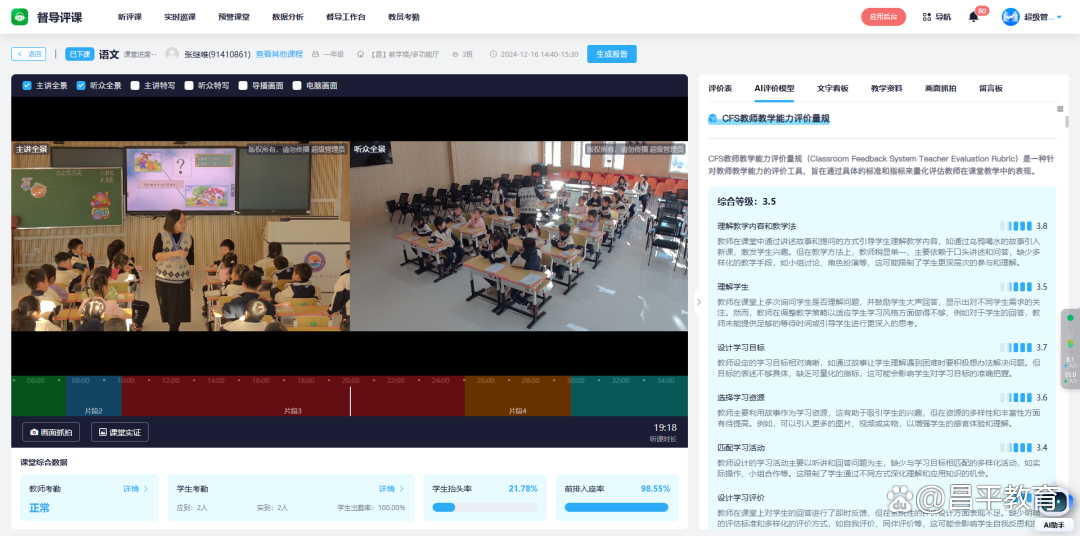Open the 数据分析 menu item
Image resolution: width=1080 pixels, height=536 pixels.
point(287,17)
